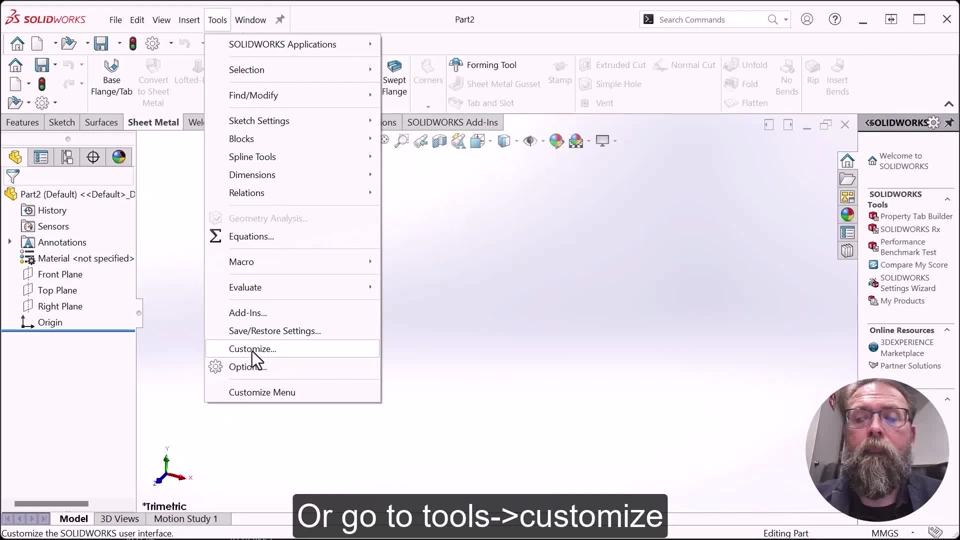Select Front Plane in feature tree
Viewport: 960px width, 540px height.
coord(60,274)
